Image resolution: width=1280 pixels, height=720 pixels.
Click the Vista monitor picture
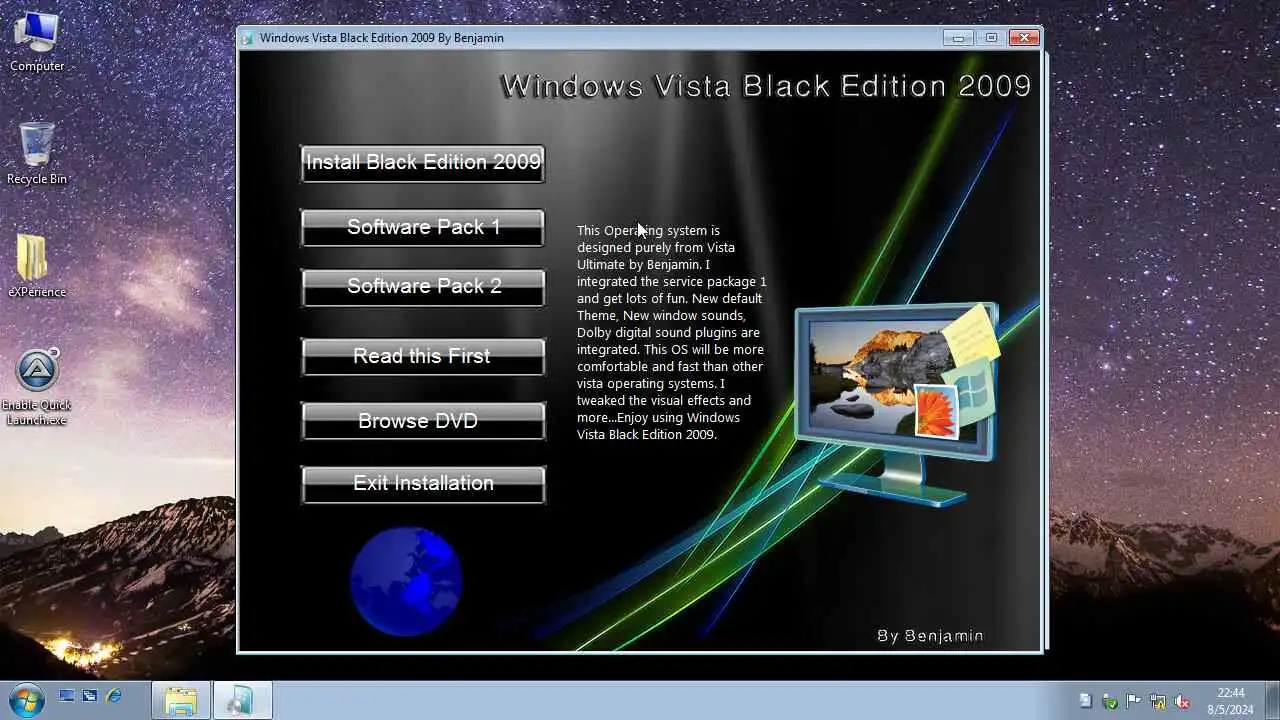pos(897,405)
